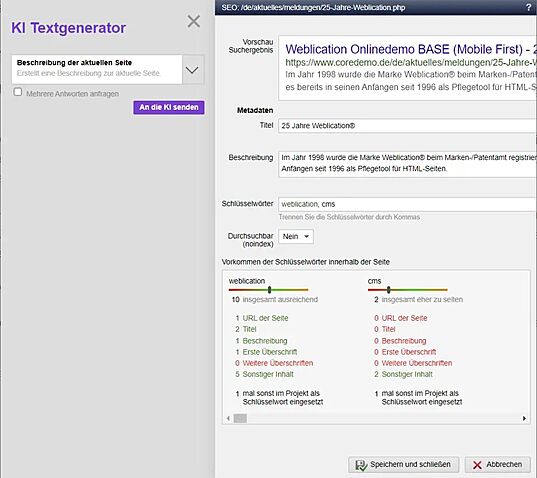The width and height of the screenshot is (537, 478).
Task: Click 'Erste Überschrift' under weblication
Action: tap(270, 352)
